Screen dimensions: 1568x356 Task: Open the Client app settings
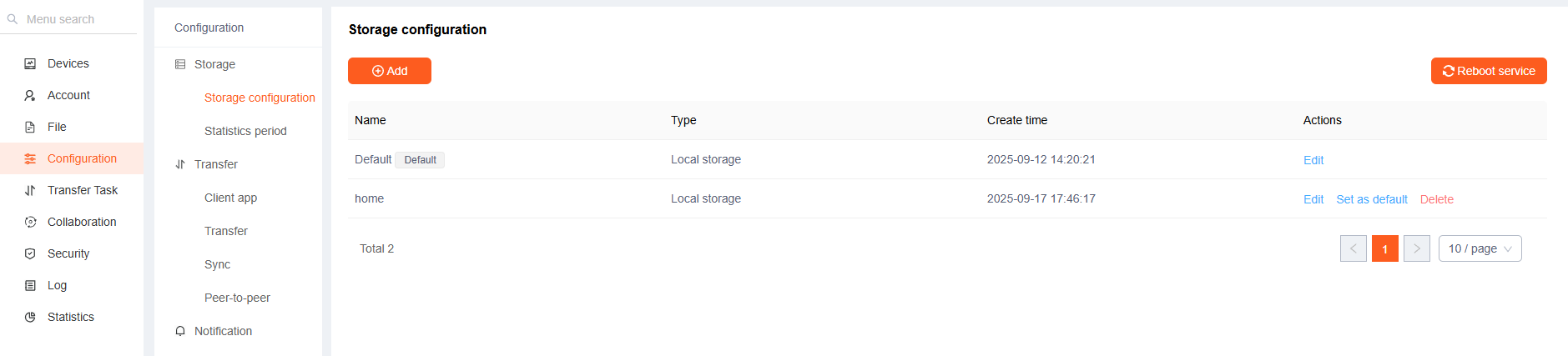click(230, 198)
